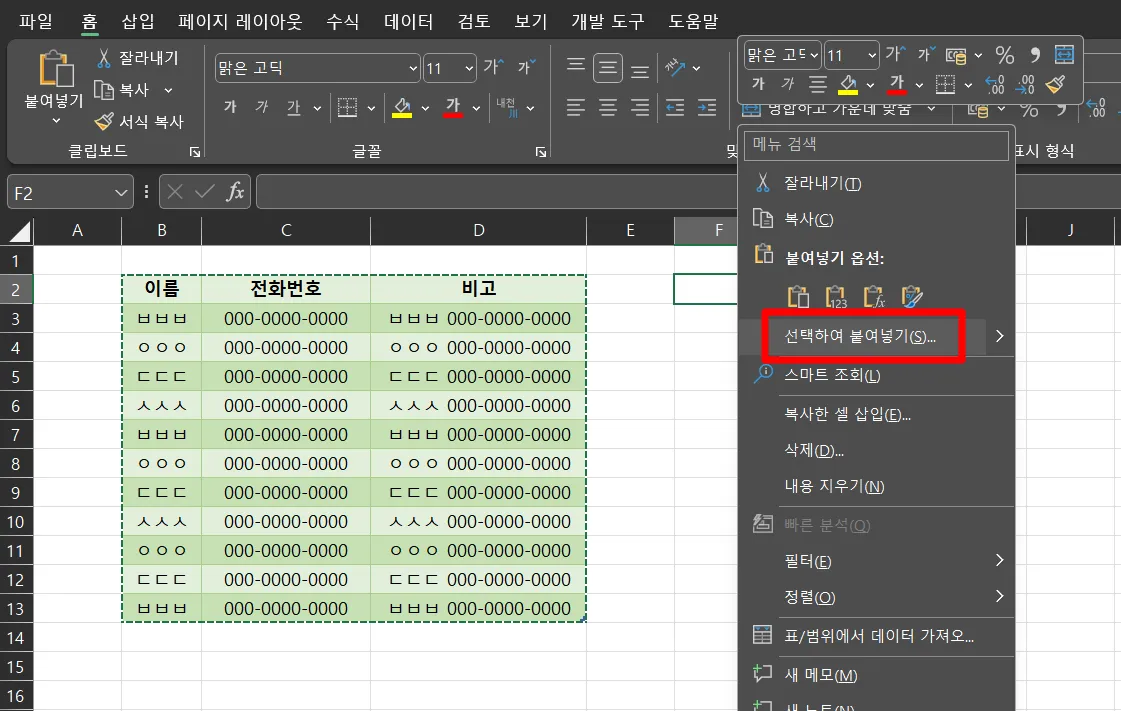The width and height of the screenshot is (1121, 711).
Task: Click the mini toolbar format painter brush
Action: [x=1055, y=84]
